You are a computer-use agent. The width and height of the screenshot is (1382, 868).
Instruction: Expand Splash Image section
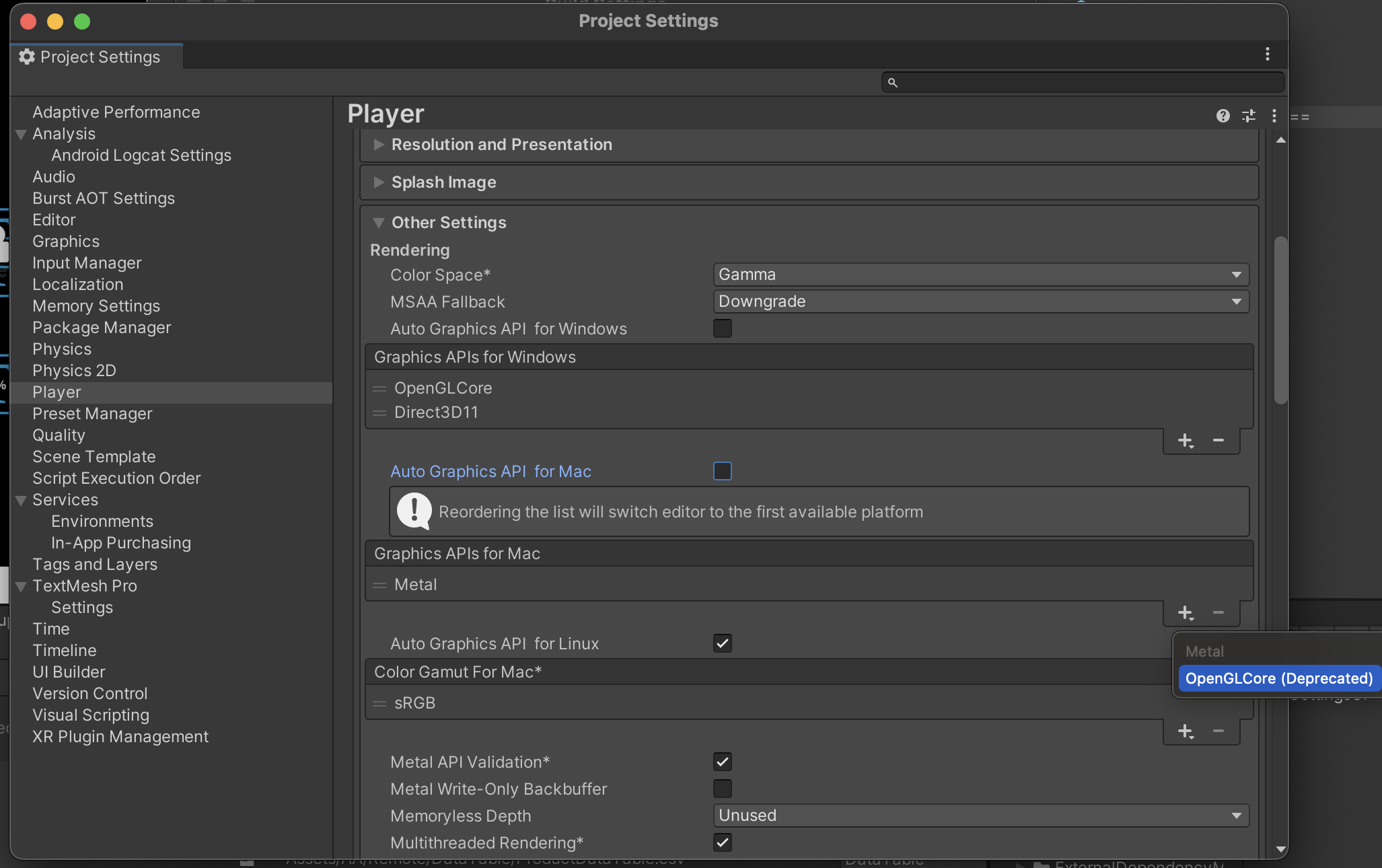(379, 182)
